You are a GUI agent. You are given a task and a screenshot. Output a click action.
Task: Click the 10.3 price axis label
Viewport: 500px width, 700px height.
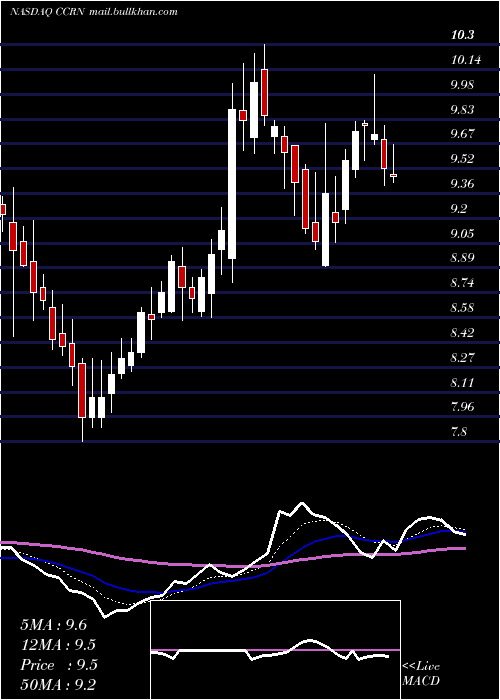tap(462, 34)
